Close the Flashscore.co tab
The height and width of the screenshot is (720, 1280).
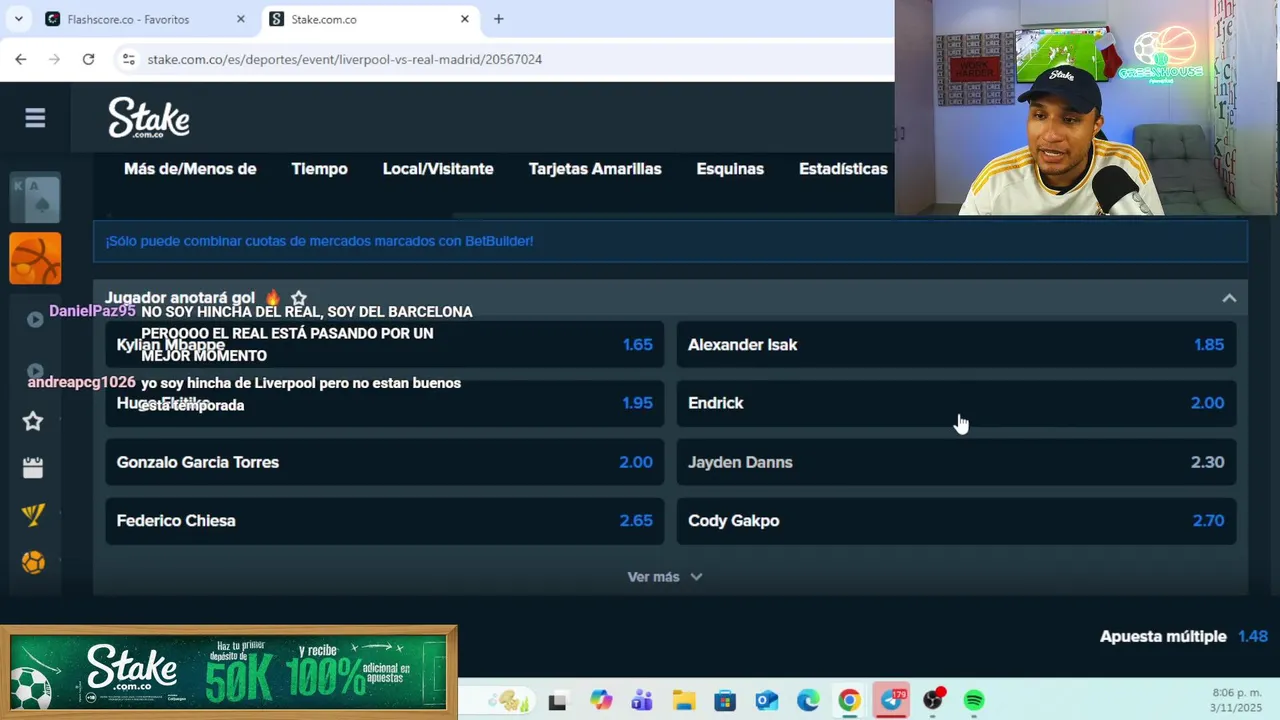click(240, 19)
